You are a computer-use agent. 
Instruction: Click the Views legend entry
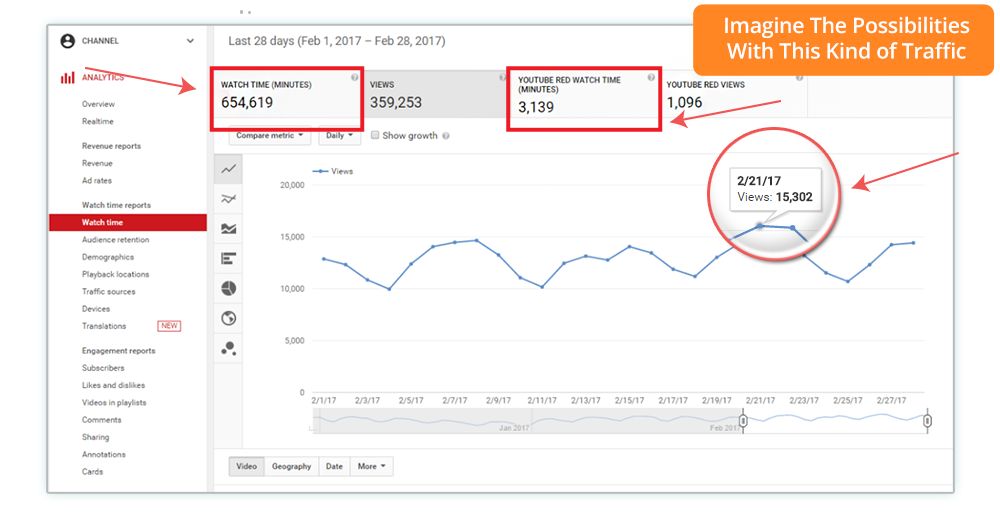pyautogui.click(x=332, y=171)
